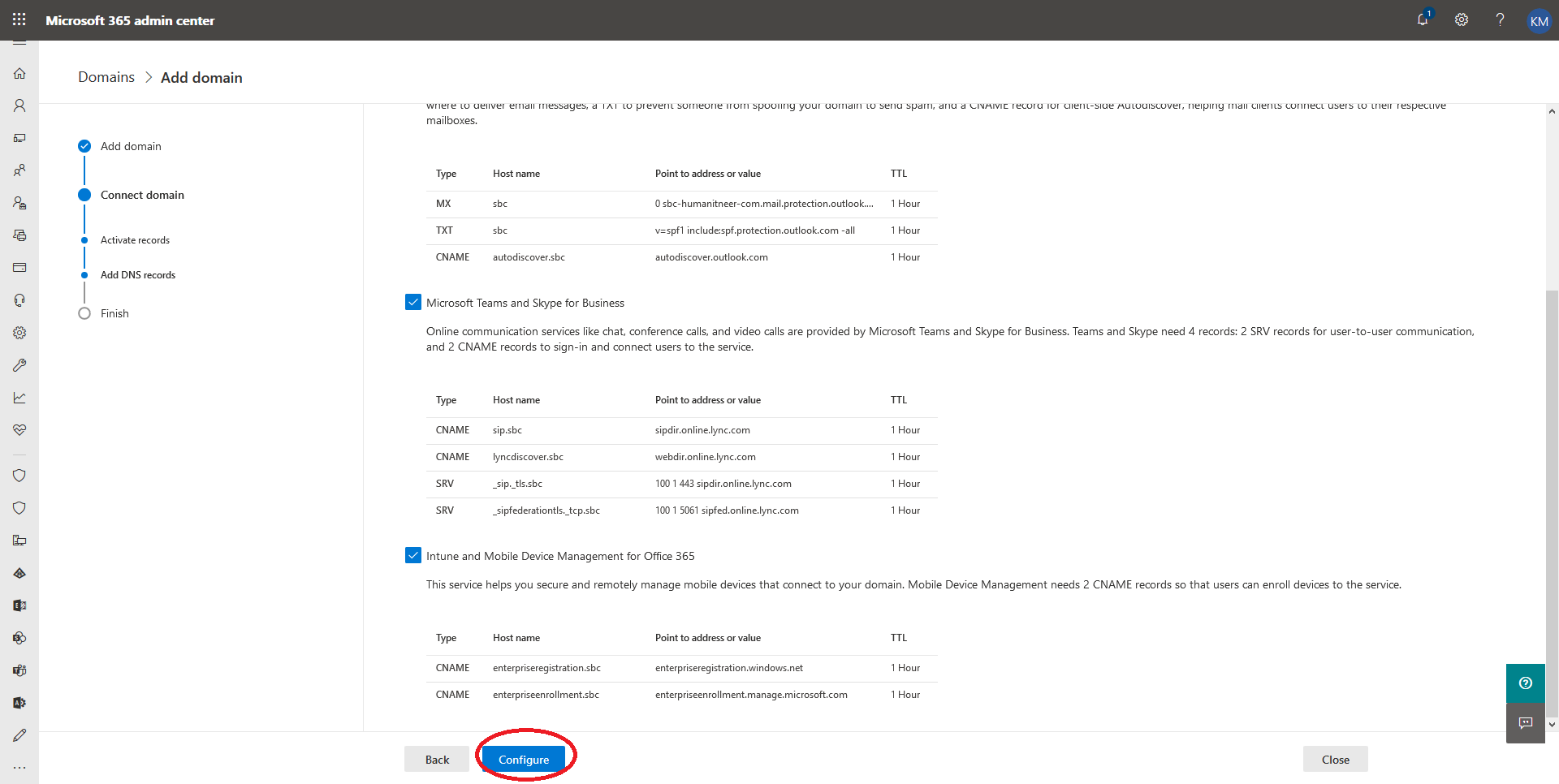This screenshot has width=1559, height=784.
Task: Click the Close button
Action: point(1336,760)
